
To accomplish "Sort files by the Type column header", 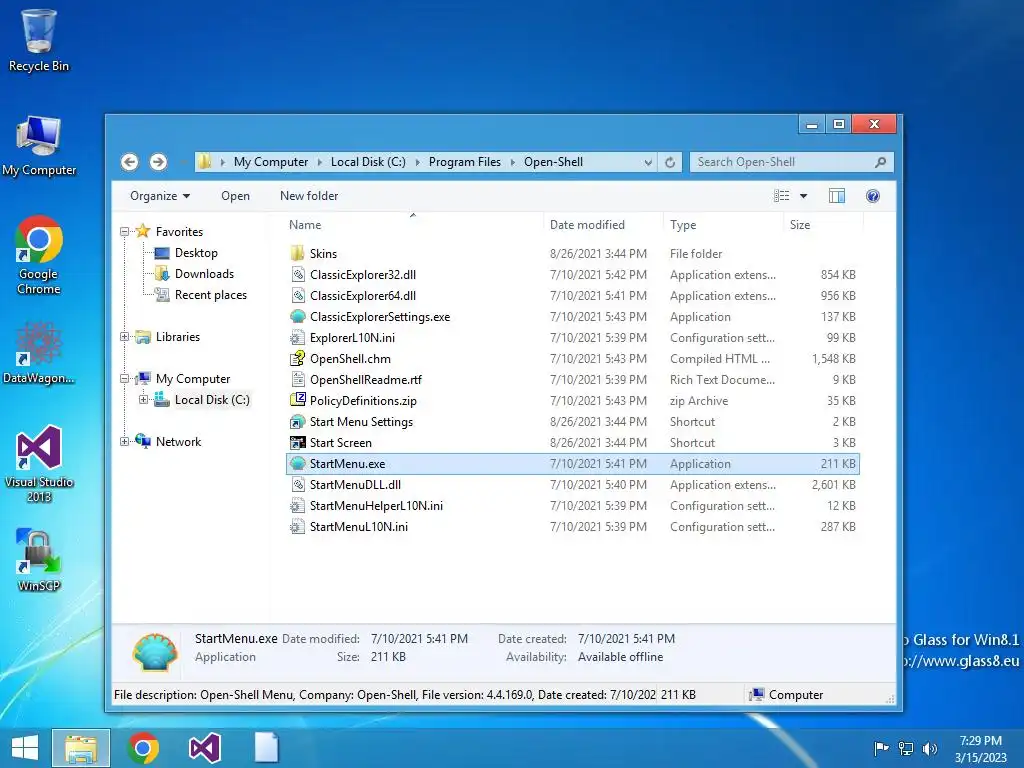I will click(x=683, y=225).
